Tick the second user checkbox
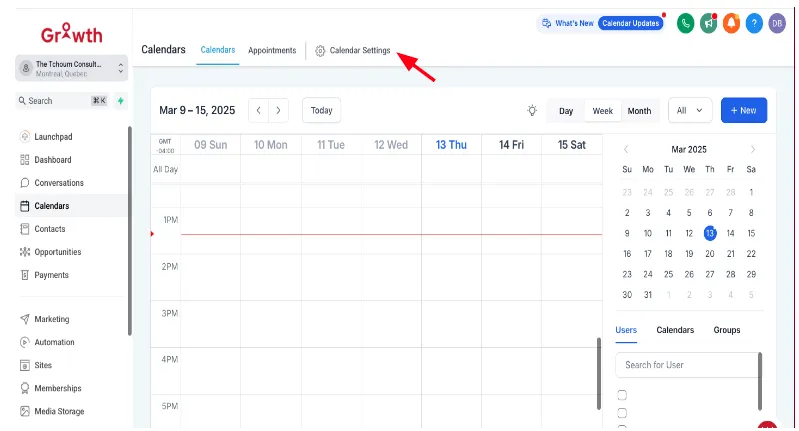 622,413
